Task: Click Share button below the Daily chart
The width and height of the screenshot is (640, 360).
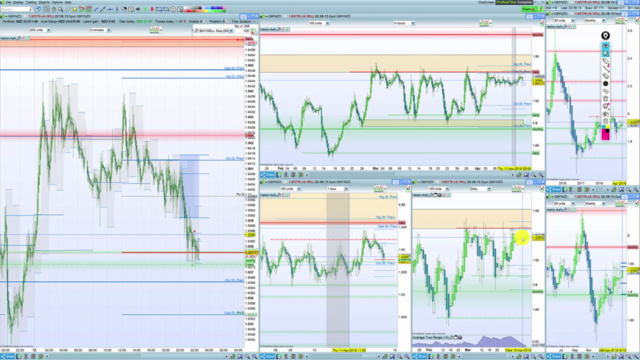Action: pyautogui.click(x=420, y=356)
